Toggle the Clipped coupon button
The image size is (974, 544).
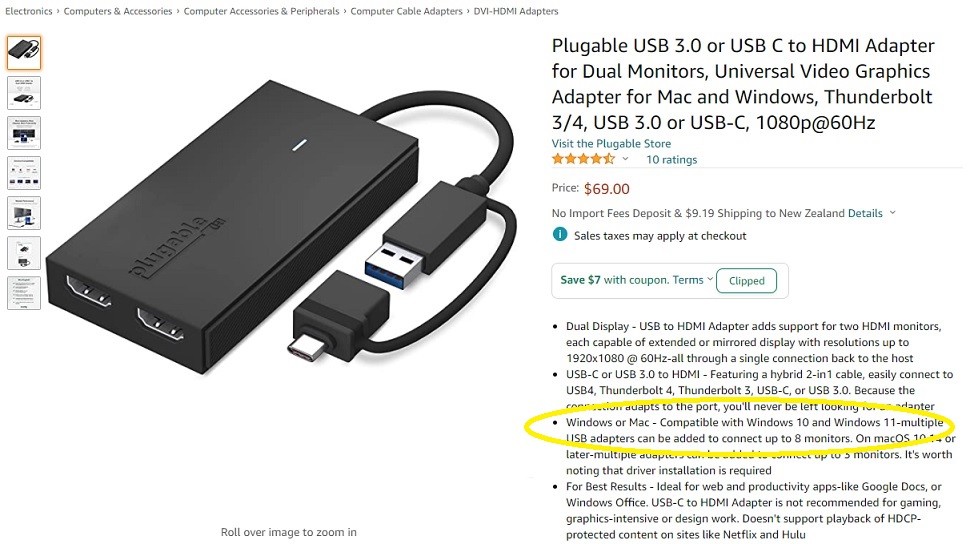click(746, 281)
